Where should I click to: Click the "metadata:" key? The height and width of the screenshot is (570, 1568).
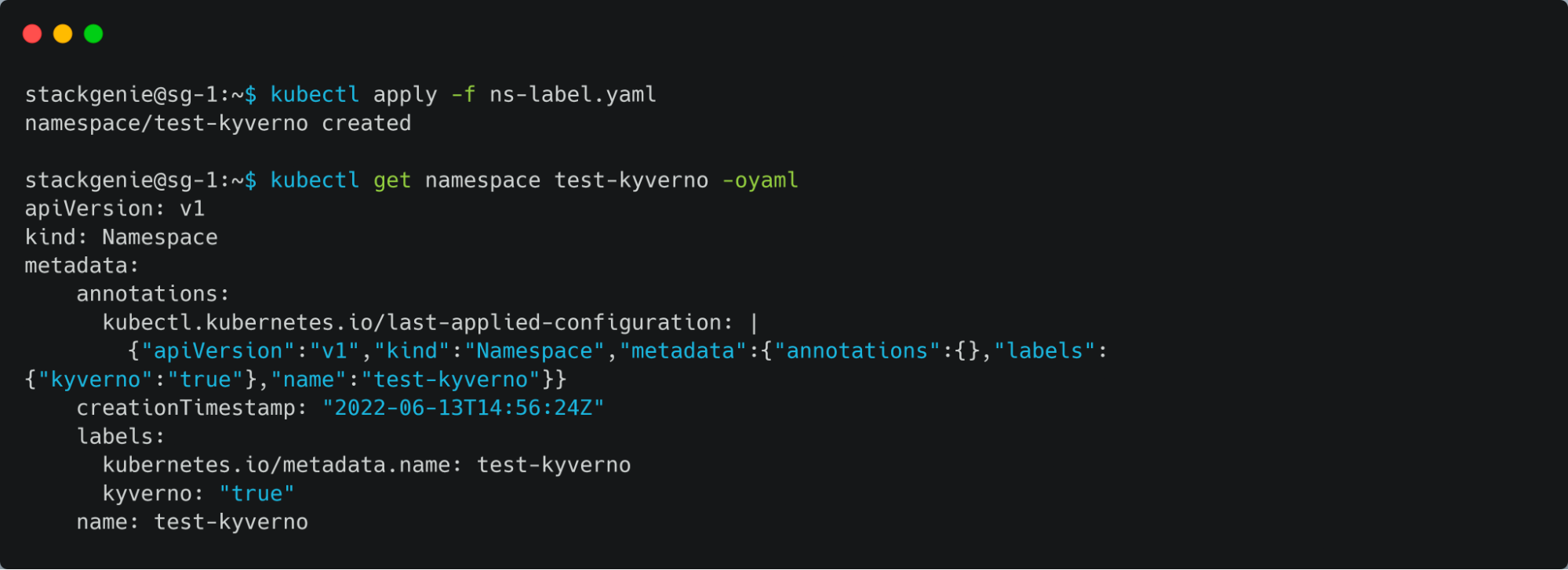click(x=82, y=266)
